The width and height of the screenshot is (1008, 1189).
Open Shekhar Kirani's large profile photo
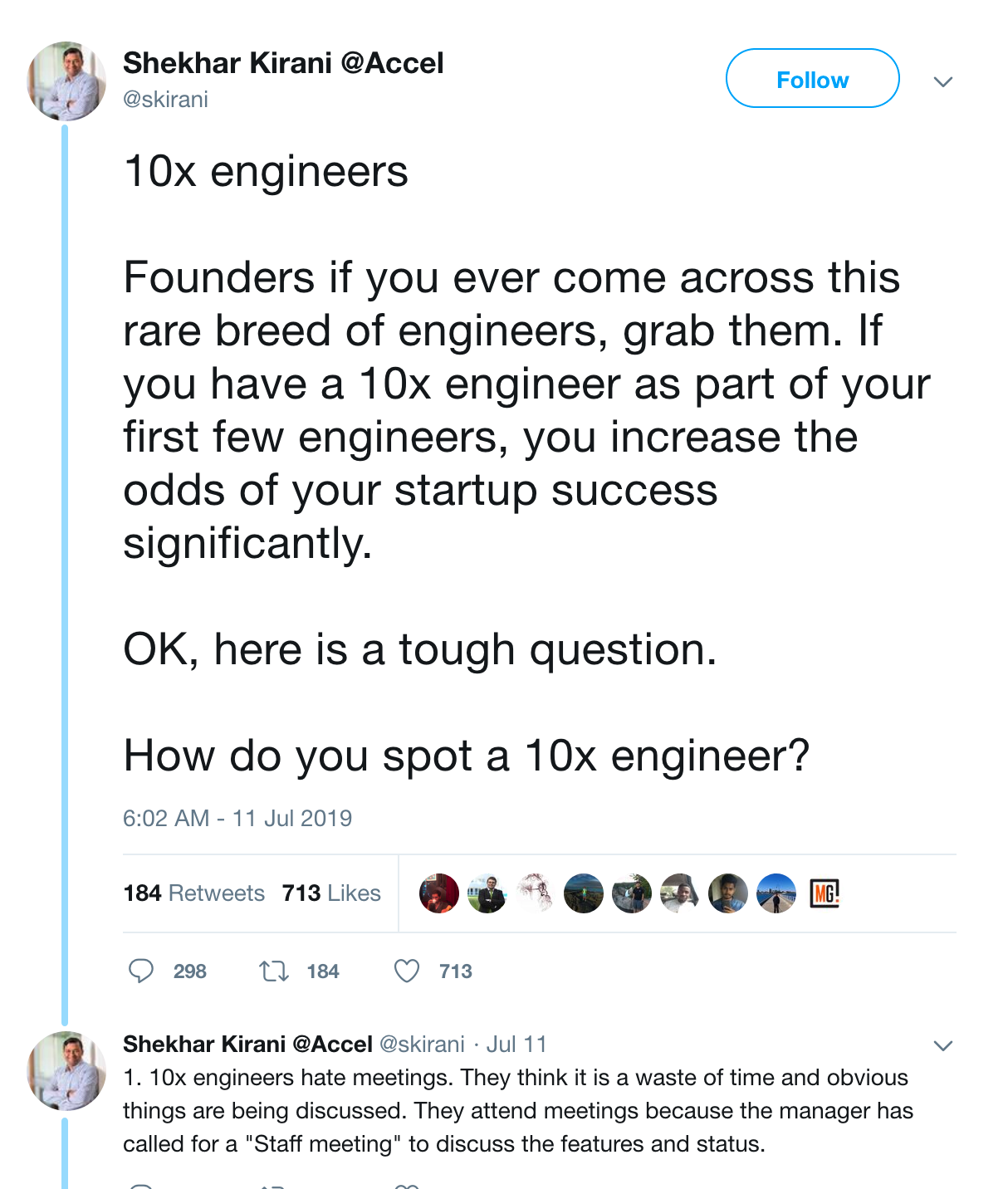66,81
